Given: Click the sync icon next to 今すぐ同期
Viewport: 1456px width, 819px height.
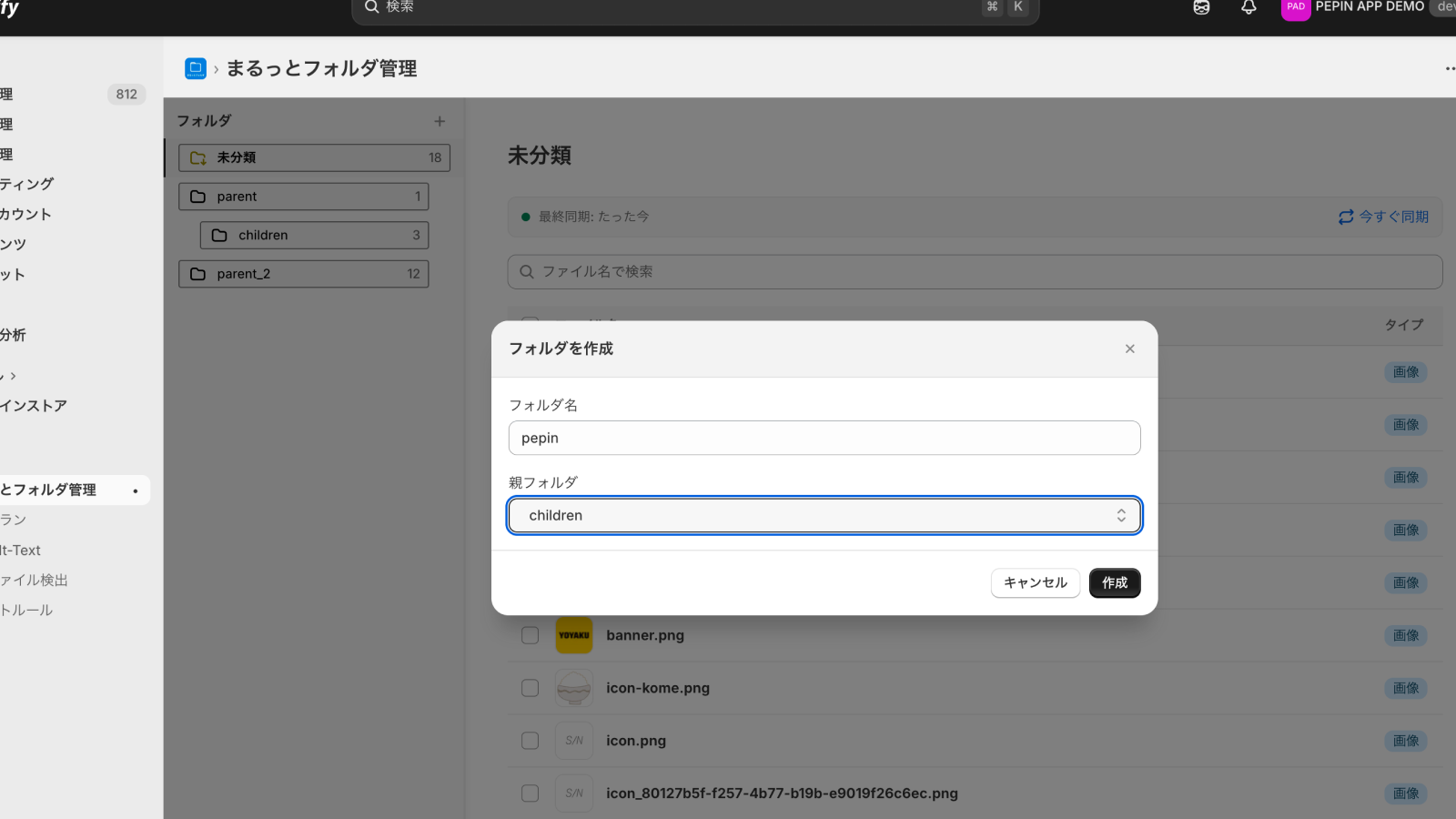Looking at the screenshot, I should [1346, 217].
